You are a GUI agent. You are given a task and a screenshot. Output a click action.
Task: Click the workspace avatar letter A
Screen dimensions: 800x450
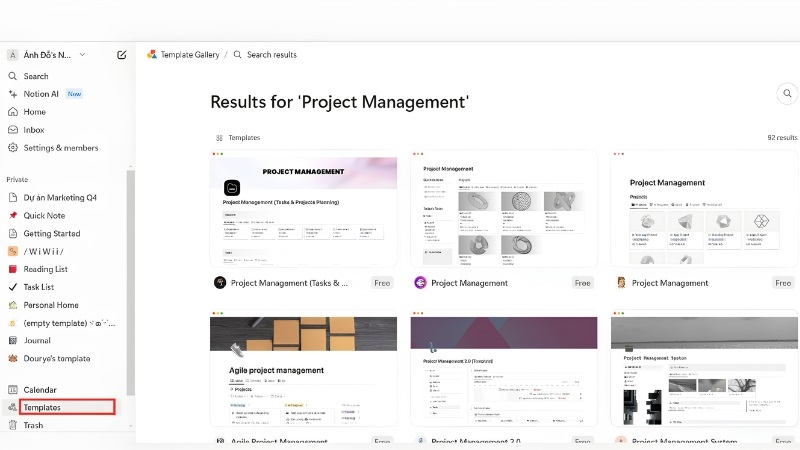point(13,55)
